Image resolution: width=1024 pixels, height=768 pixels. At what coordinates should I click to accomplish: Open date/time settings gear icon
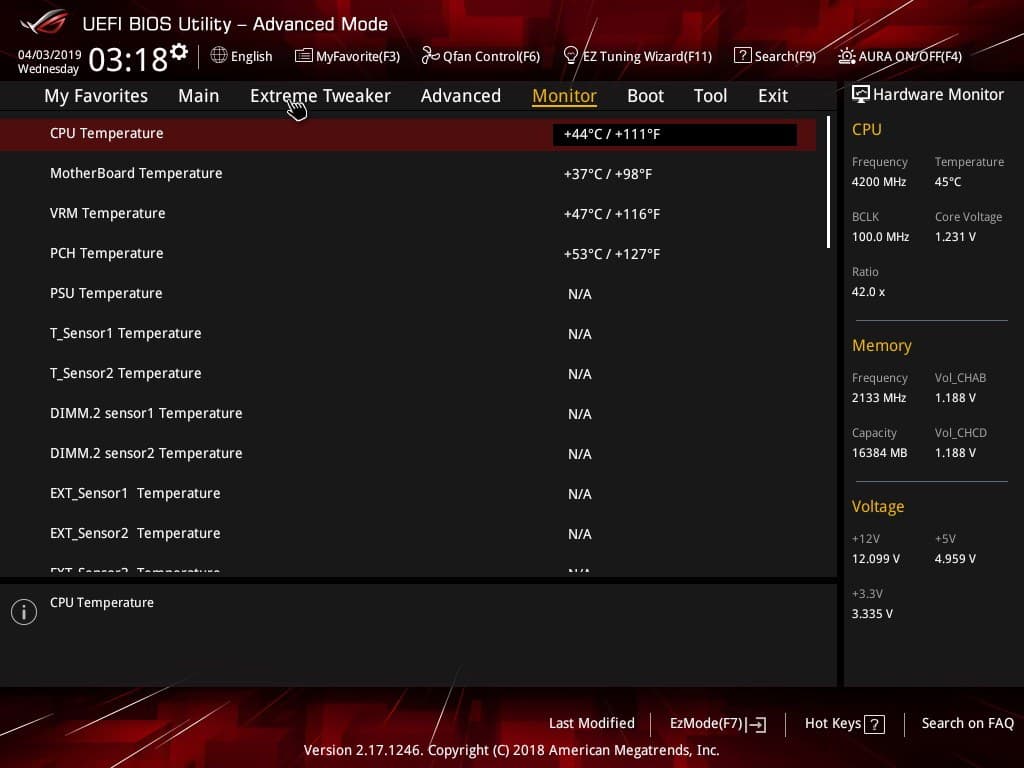point(179,52)
